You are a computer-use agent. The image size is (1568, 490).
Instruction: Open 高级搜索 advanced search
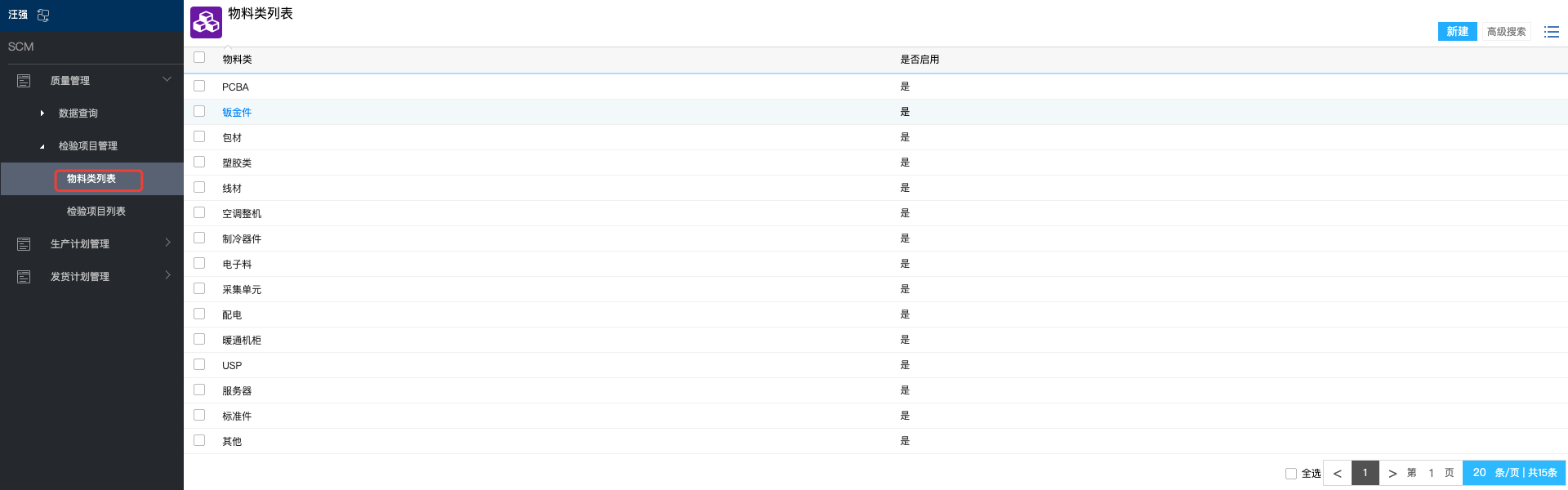click(1506, 32)
